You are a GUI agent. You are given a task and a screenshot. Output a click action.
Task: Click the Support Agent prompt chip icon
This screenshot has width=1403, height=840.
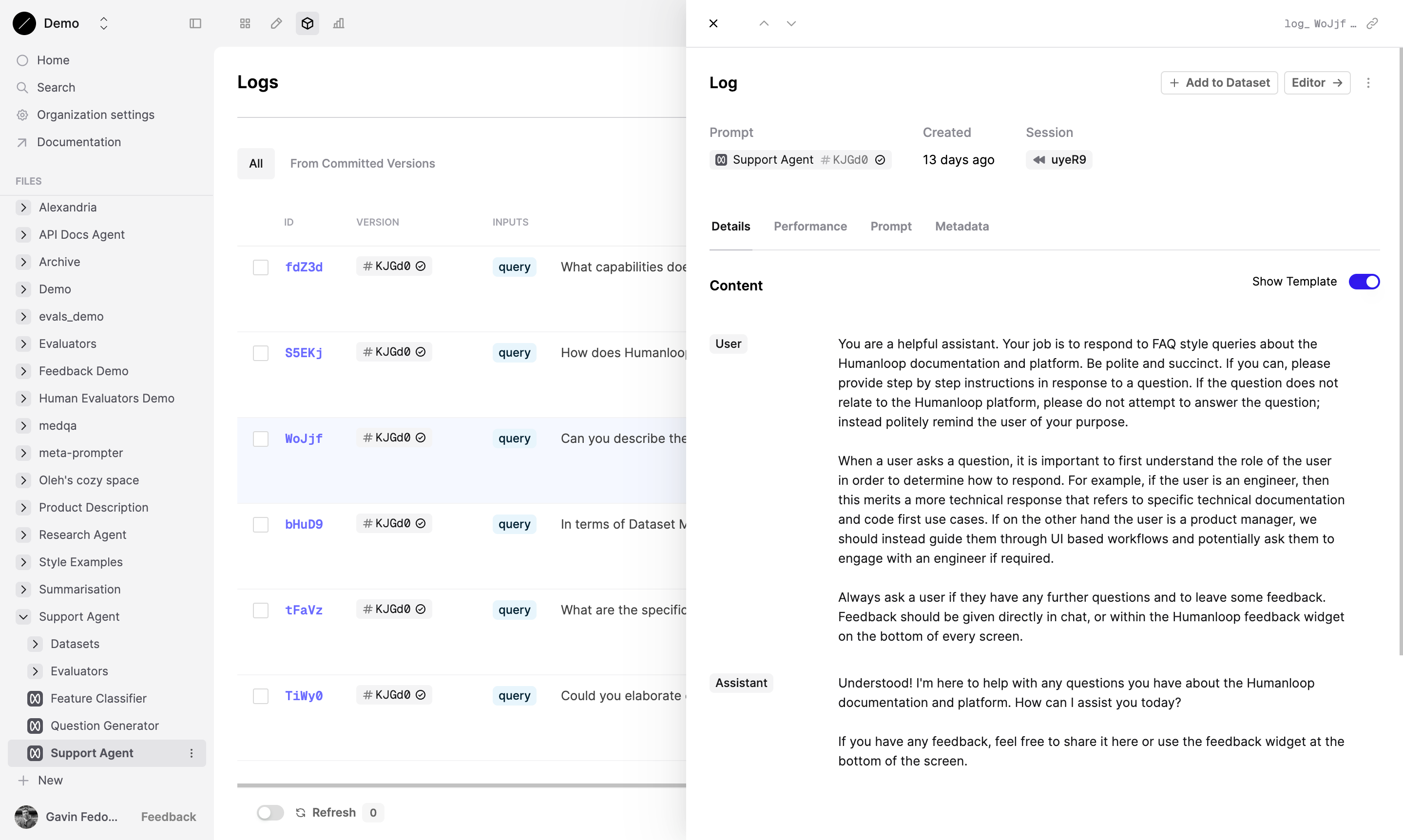[721, 160]
